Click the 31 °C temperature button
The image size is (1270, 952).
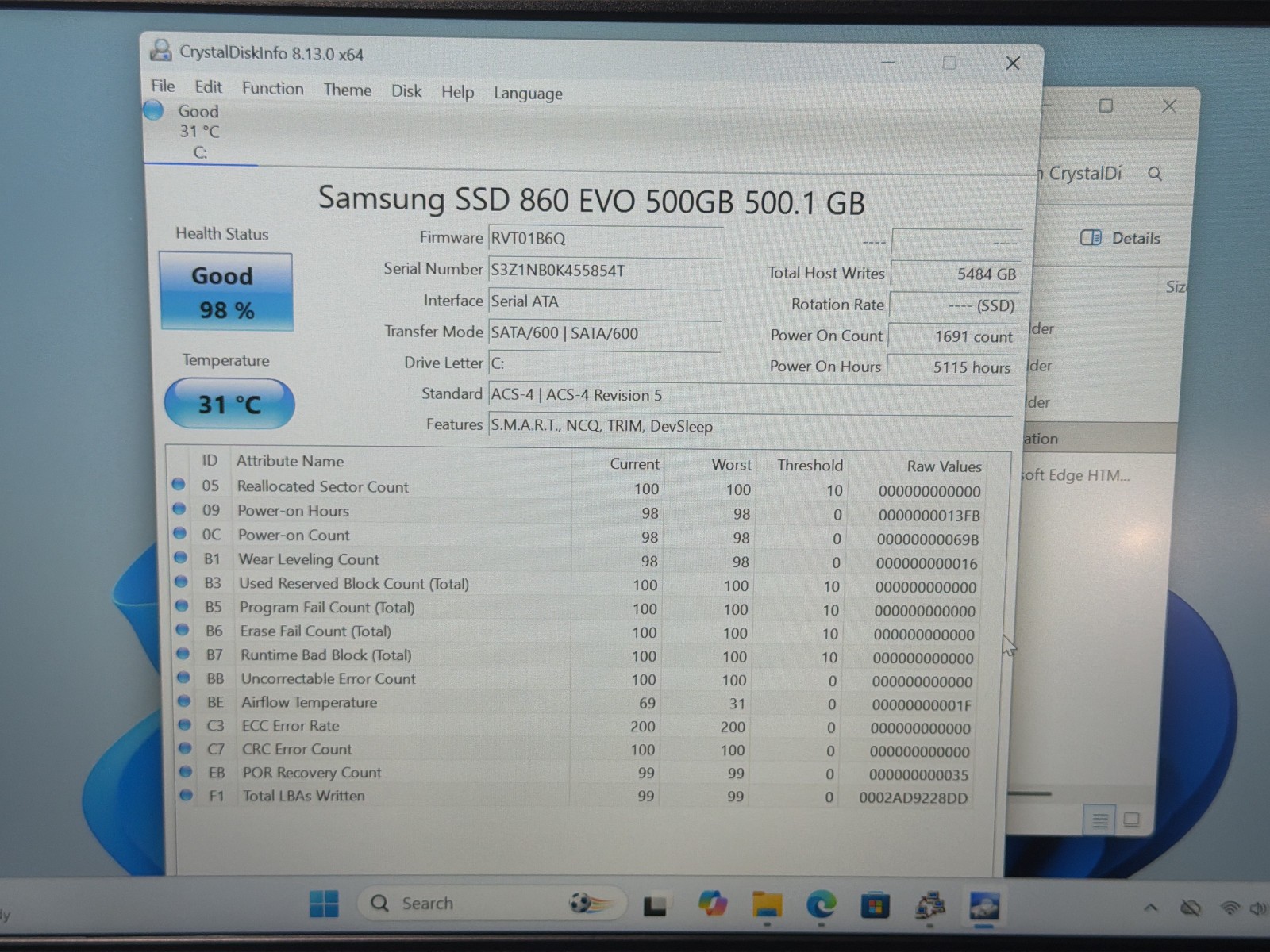[229, 405]
